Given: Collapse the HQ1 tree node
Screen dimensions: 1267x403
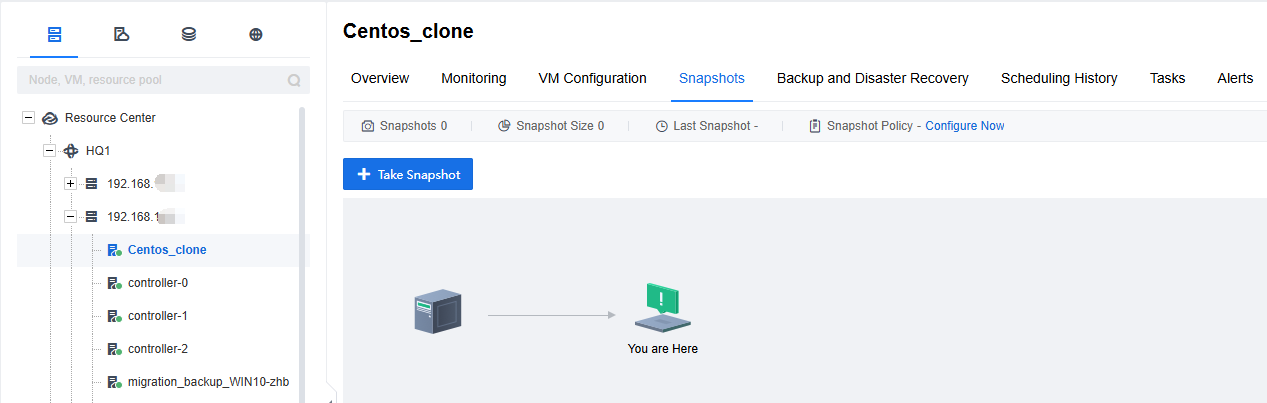Looking at the screenshot, I should (x=49, y=151).
